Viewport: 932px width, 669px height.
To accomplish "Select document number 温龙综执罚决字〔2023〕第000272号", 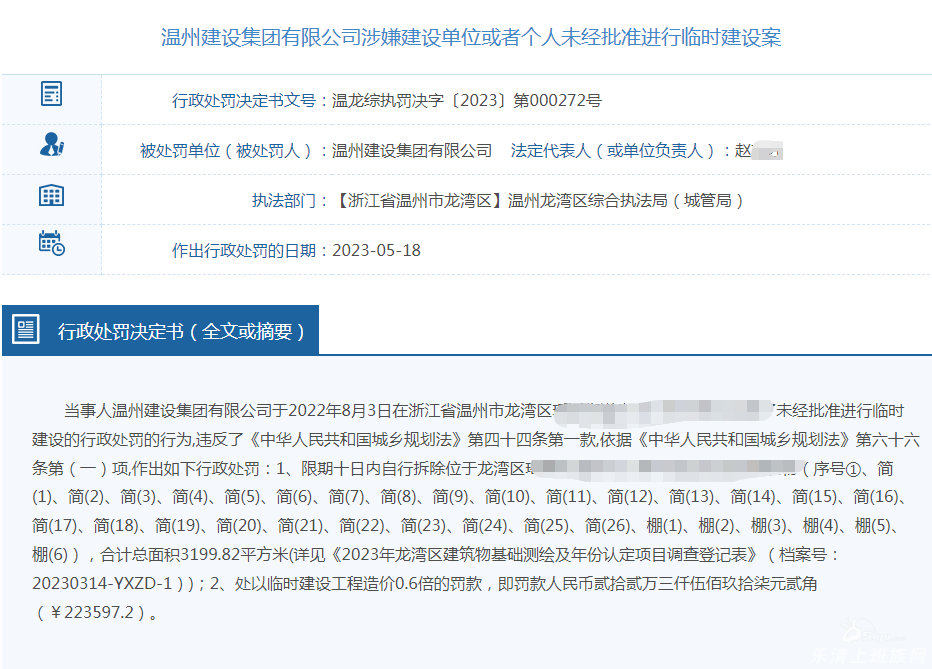I will [x=467, y=100].
